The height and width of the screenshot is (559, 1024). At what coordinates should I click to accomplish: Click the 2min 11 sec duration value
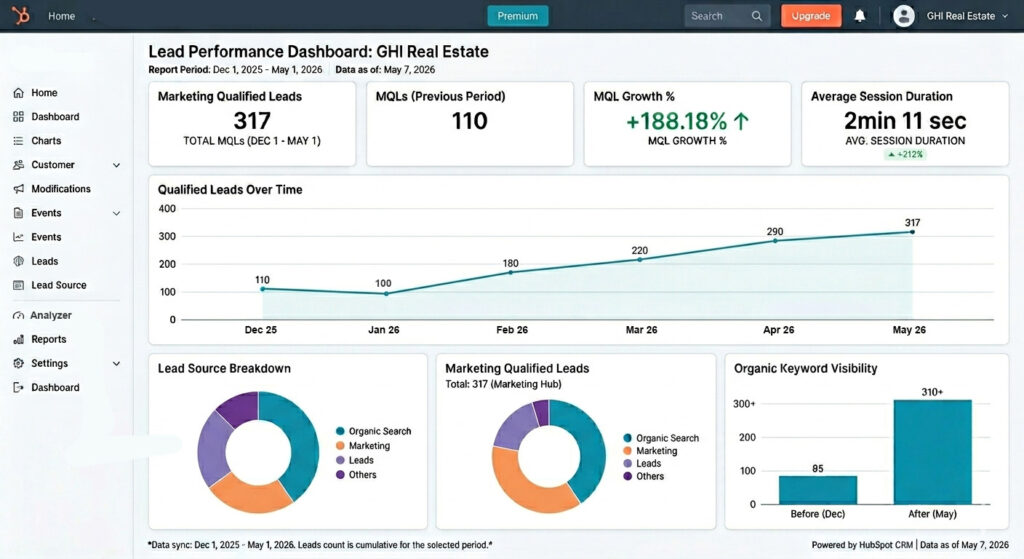pyautogui.click(x=904, y=121)
